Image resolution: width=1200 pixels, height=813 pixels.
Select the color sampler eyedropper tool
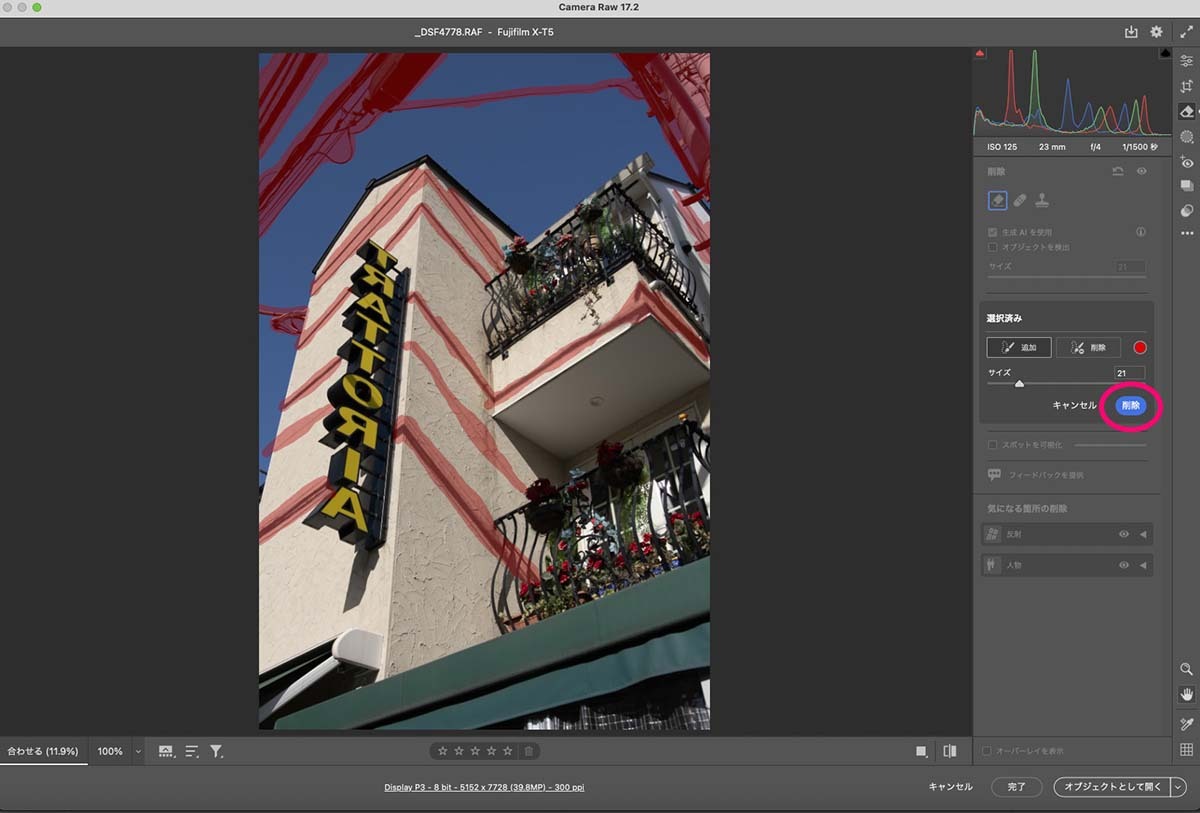coord(1187,724)
